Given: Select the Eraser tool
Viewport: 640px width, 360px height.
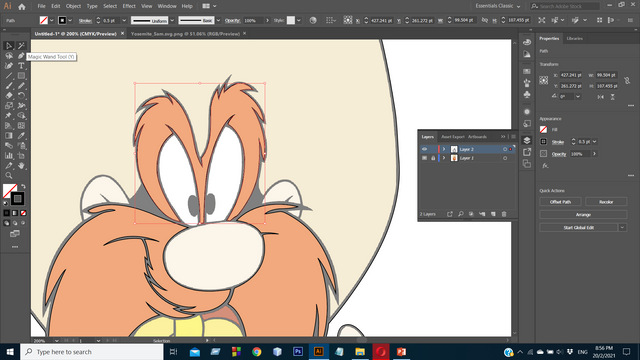Looking at the screenshot, I should [x=9, y=96].
